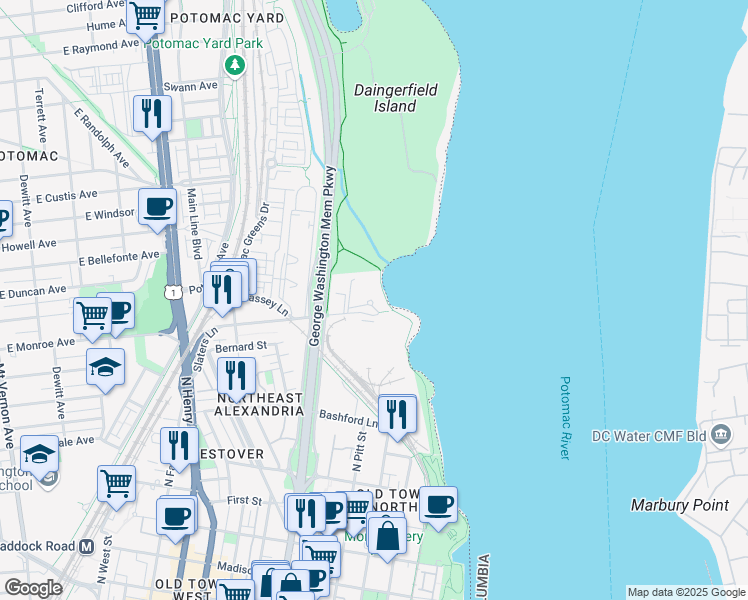748x600 pixels.
Task: Click the Daingerfield Island label
Action: click(395, 98)
